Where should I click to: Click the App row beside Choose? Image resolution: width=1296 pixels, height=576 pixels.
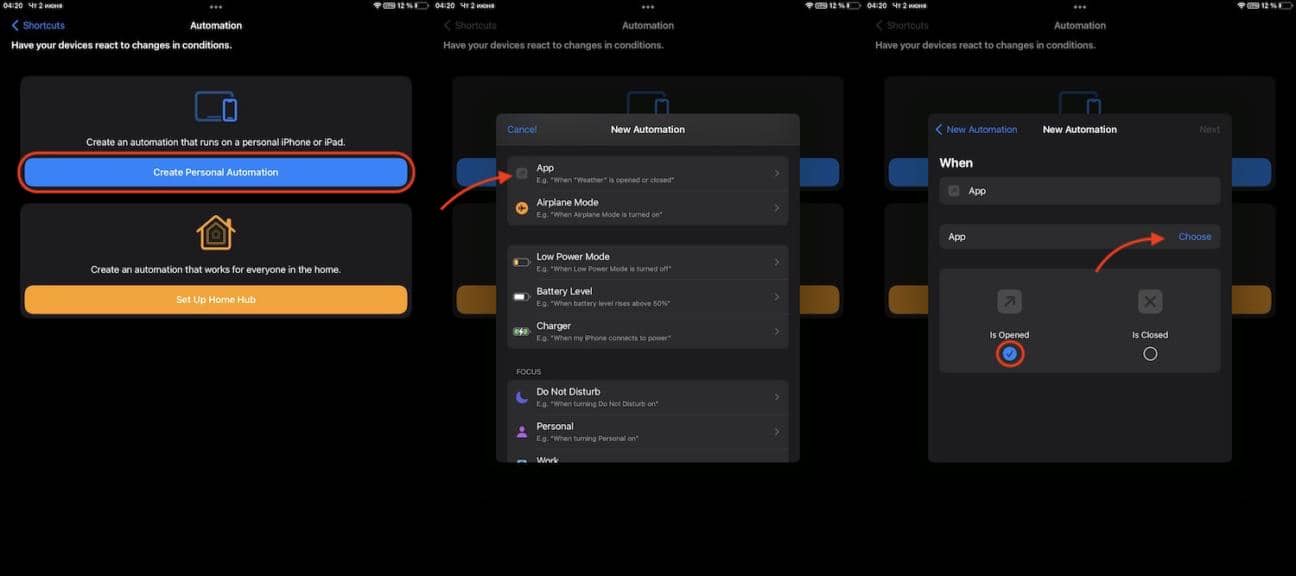coord(1080,237)
